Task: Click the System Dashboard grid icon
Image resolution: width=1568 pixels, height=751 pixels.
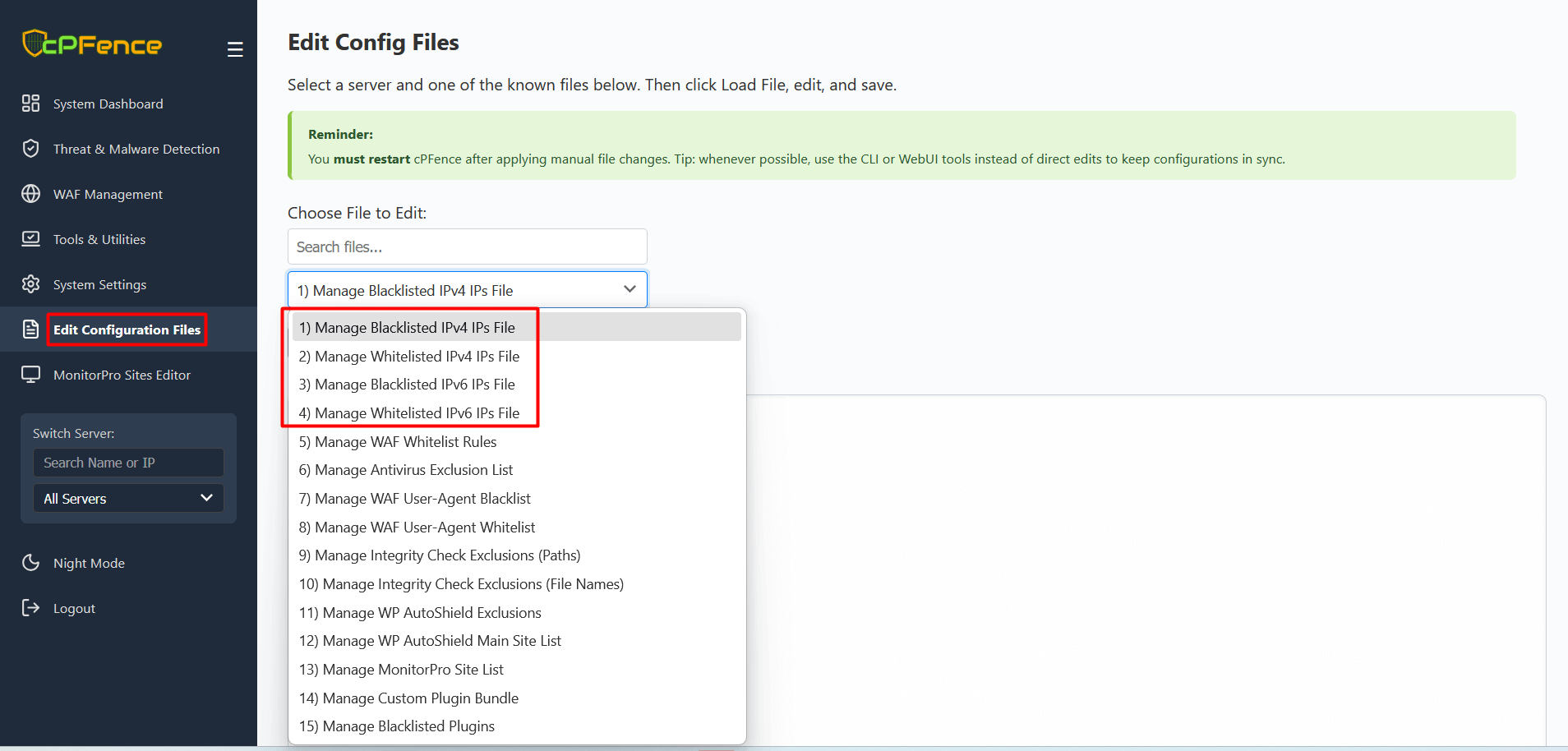Action: pos(30,104)
